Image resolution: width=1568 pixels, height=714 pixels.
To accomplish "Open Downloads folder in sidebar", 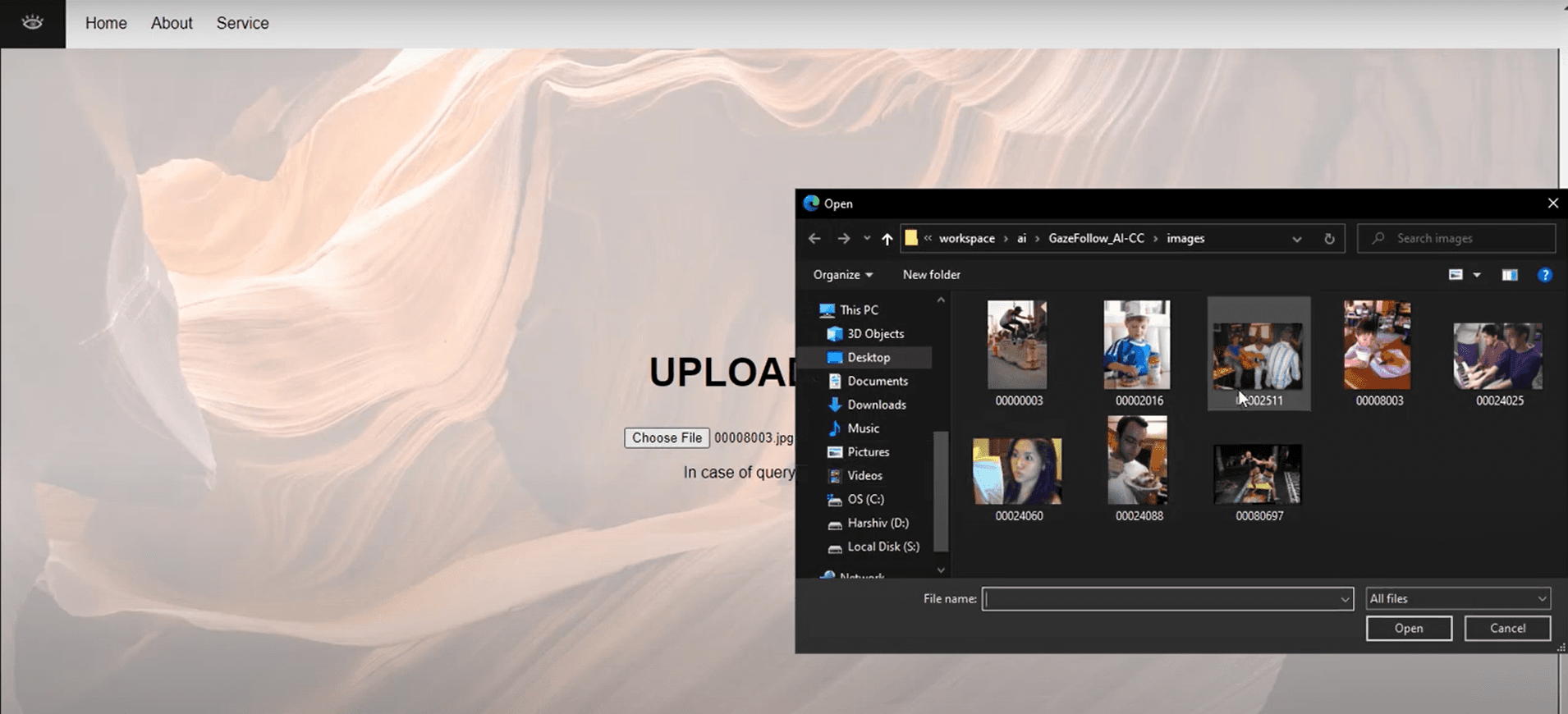I will pos(876,405).
